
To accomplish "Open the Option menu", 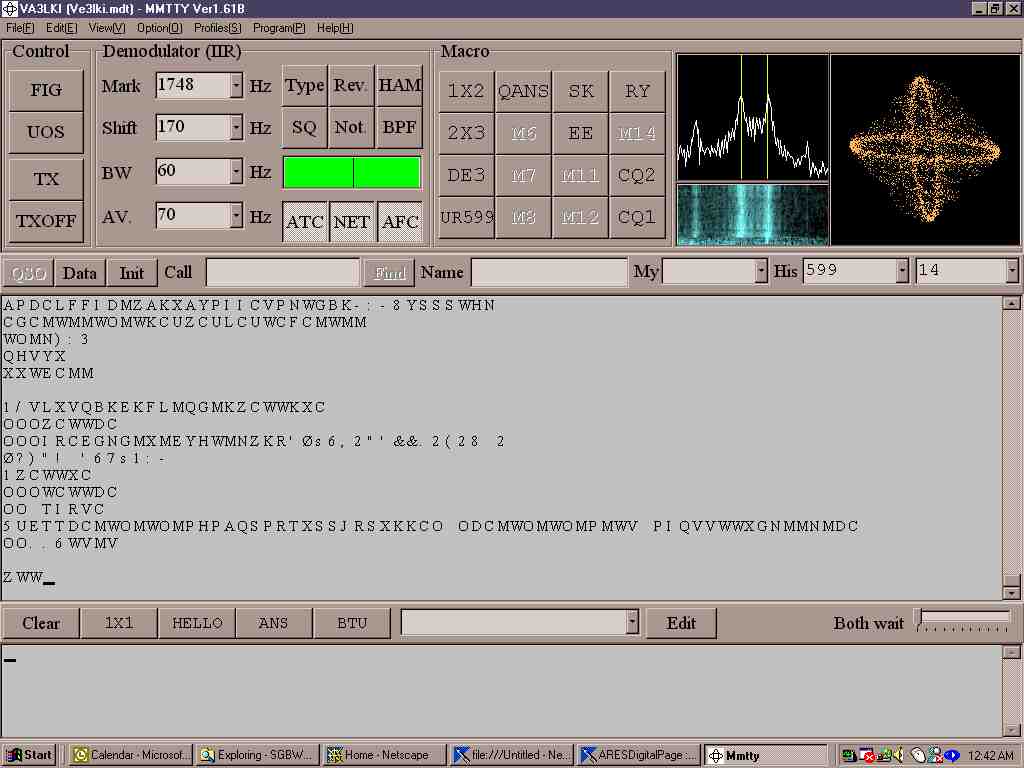I will [159, 28].
